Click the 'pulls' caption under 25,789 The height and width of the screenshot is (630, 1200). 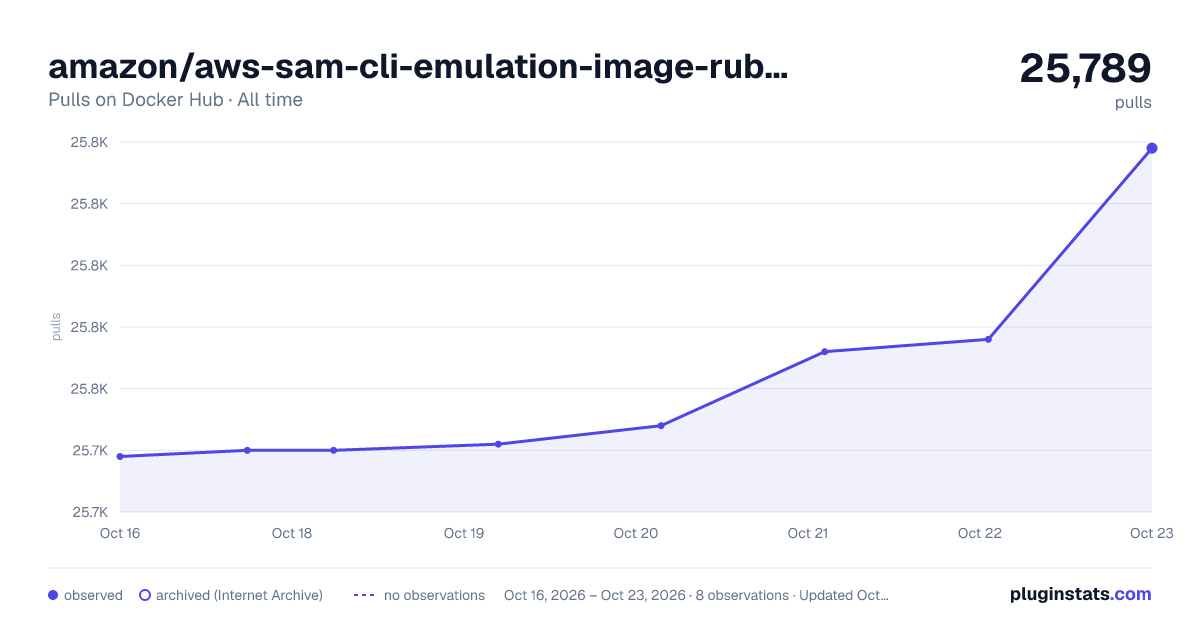click(1133, 103)
